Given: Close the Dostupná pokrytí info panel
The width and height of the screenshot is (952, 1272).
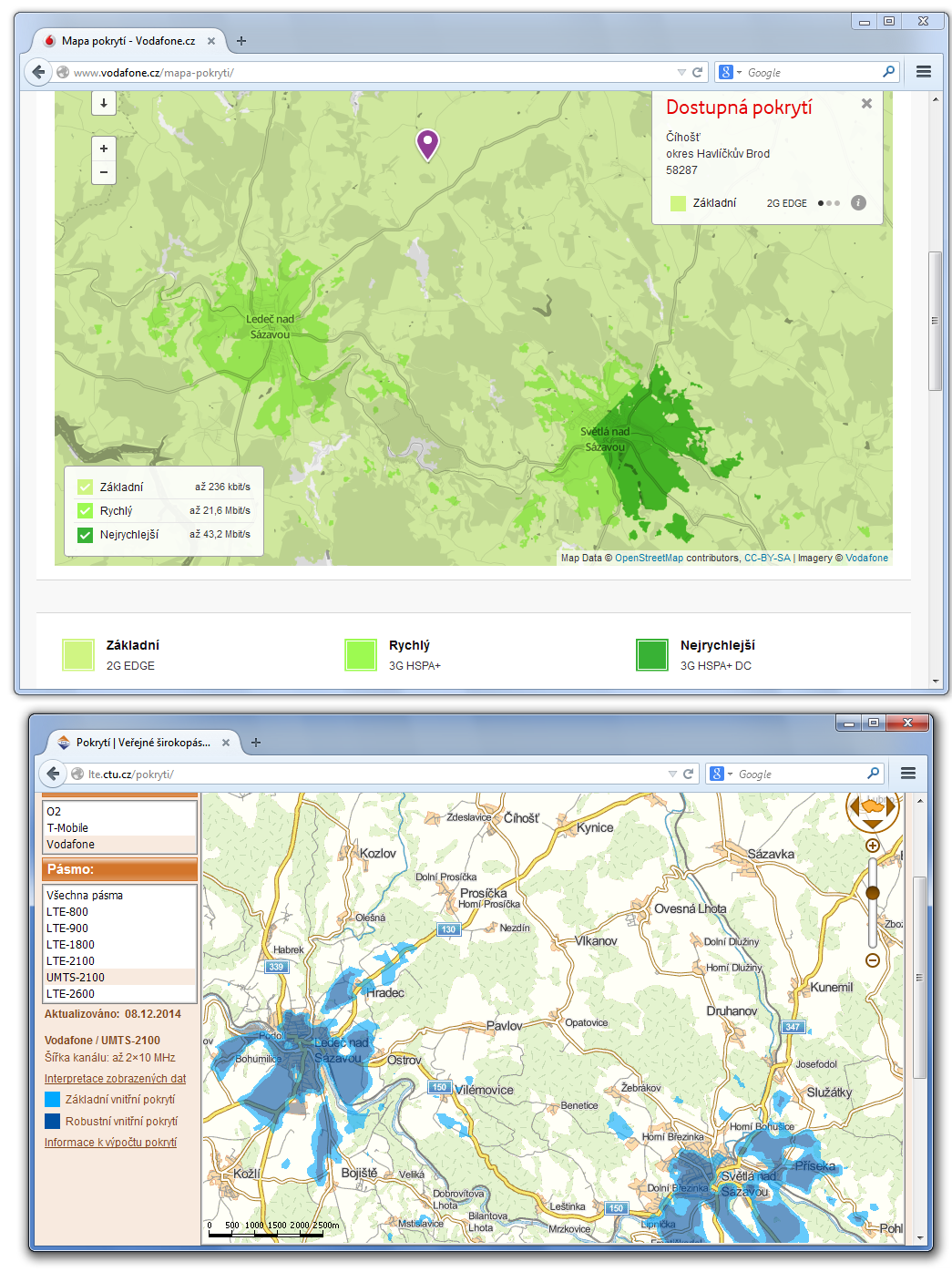Looking at the screenshot, I should pos(866,104).
